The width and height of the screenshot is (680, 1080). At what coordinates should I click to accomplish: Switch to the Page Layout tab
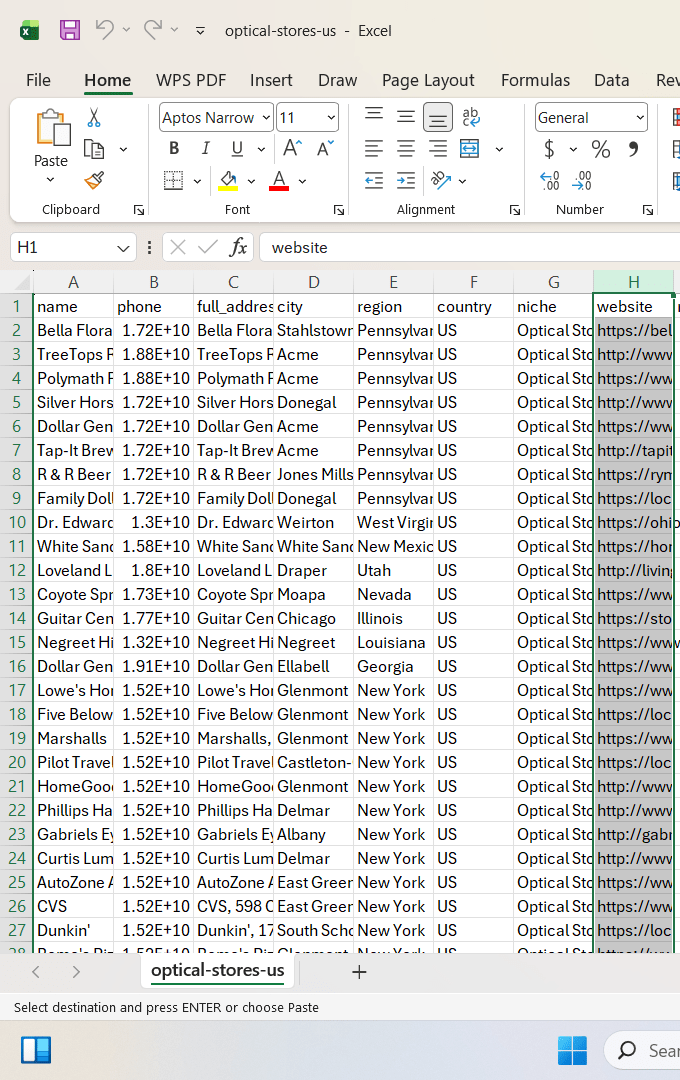pos(428,81)
